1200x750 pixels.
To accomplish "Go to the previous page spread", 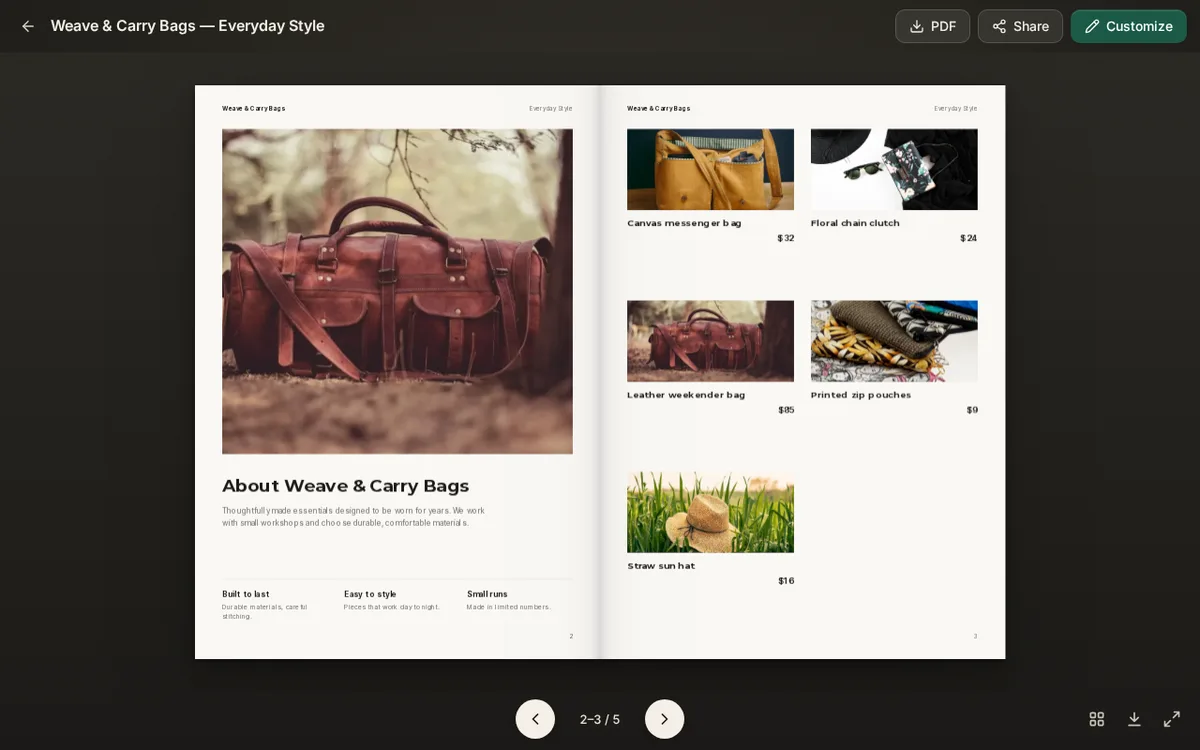I will pos(535,719).
